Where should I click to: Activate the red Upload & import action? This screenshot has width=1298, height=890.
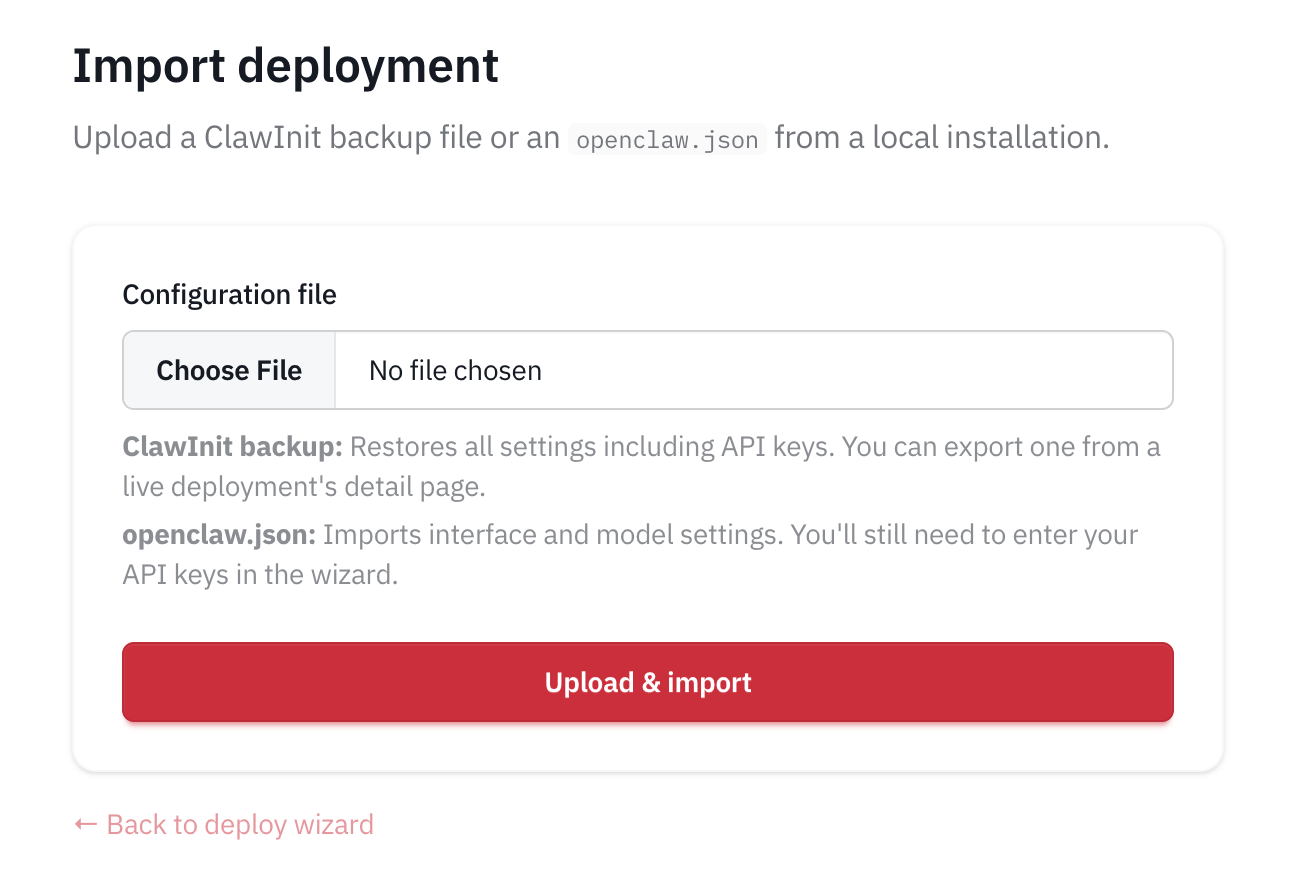click(x=648, y=682)
